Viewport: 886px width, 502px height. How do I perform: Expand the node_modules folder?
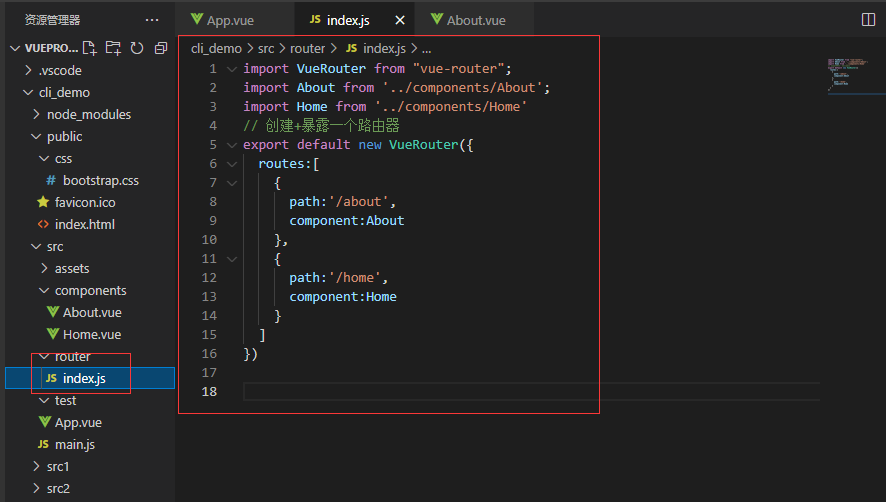[36, 115]
